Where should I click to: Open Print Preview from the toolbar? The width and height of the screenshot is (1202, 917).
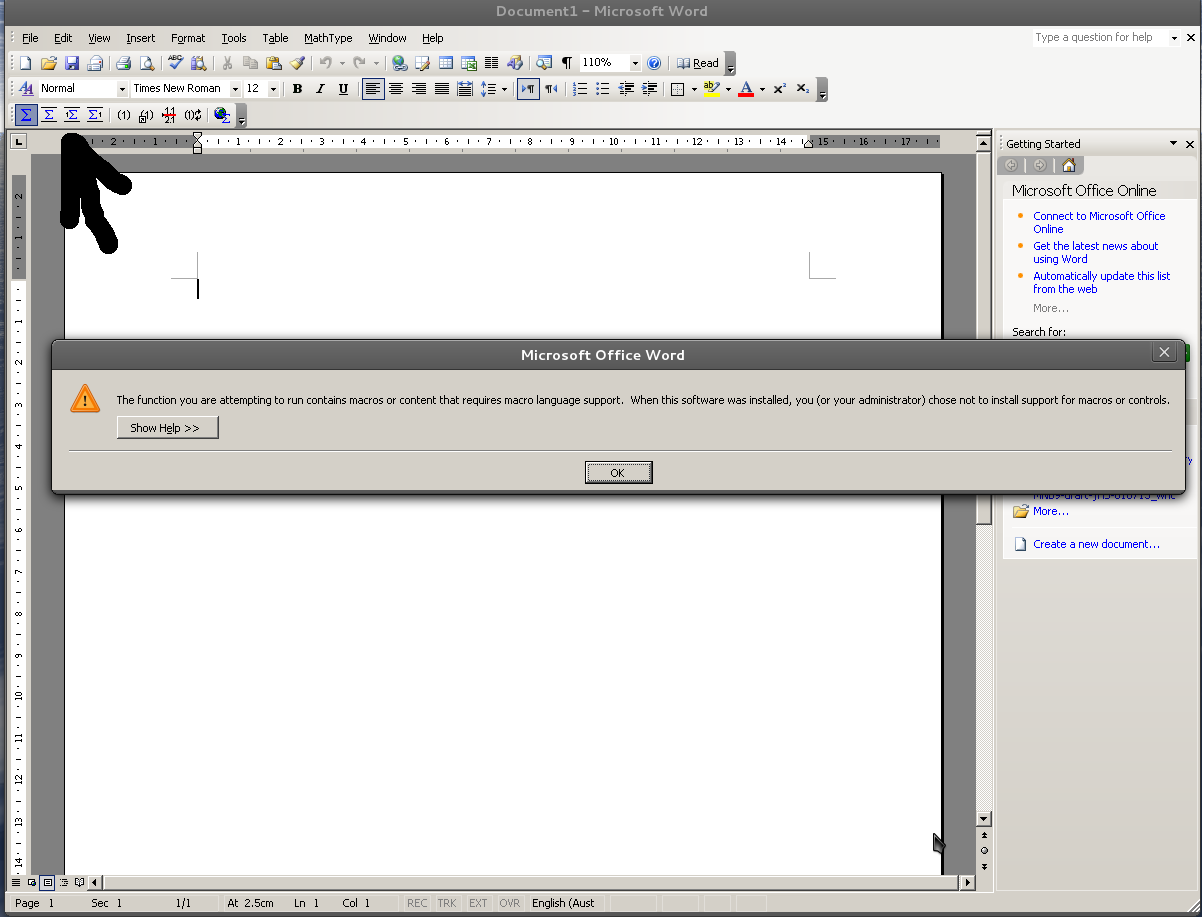146,63
